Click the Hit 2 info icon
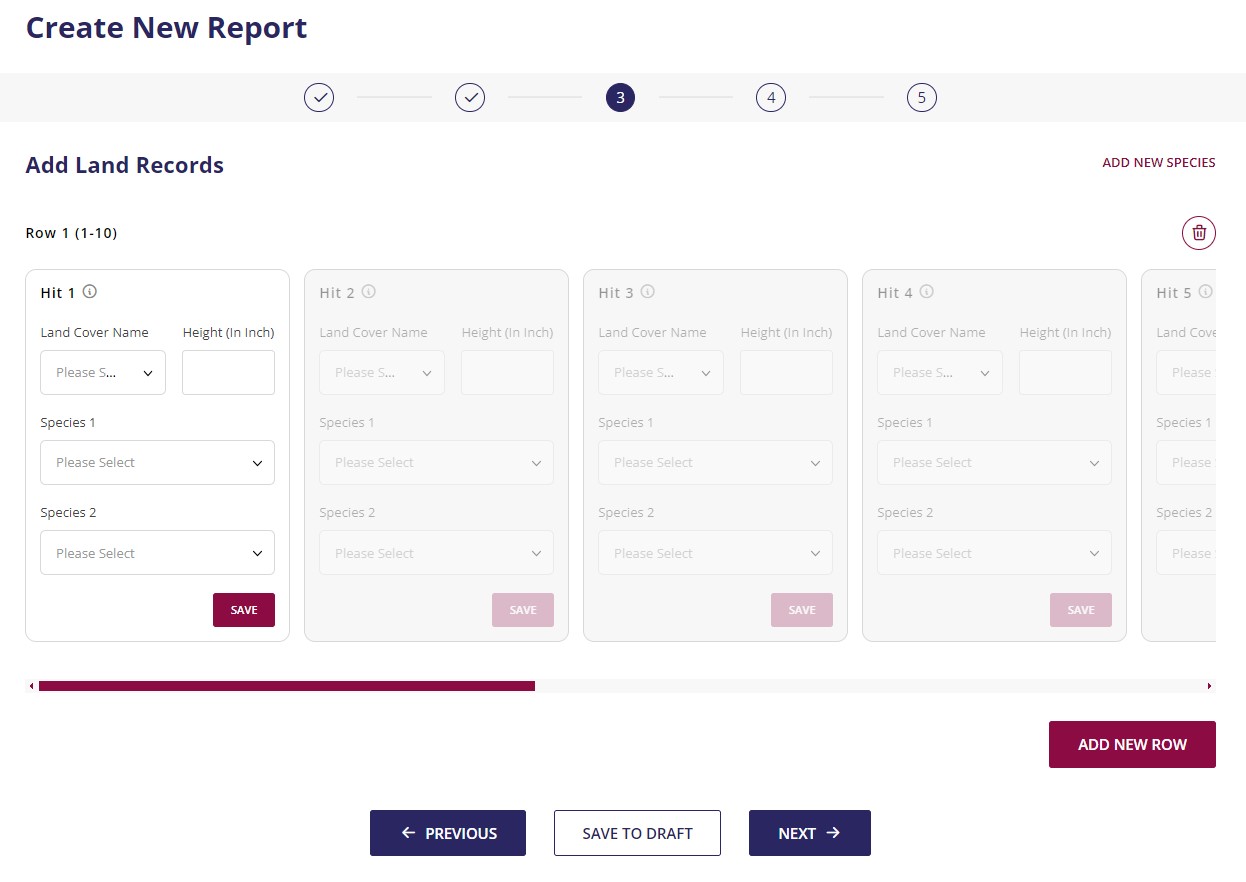 369,292
